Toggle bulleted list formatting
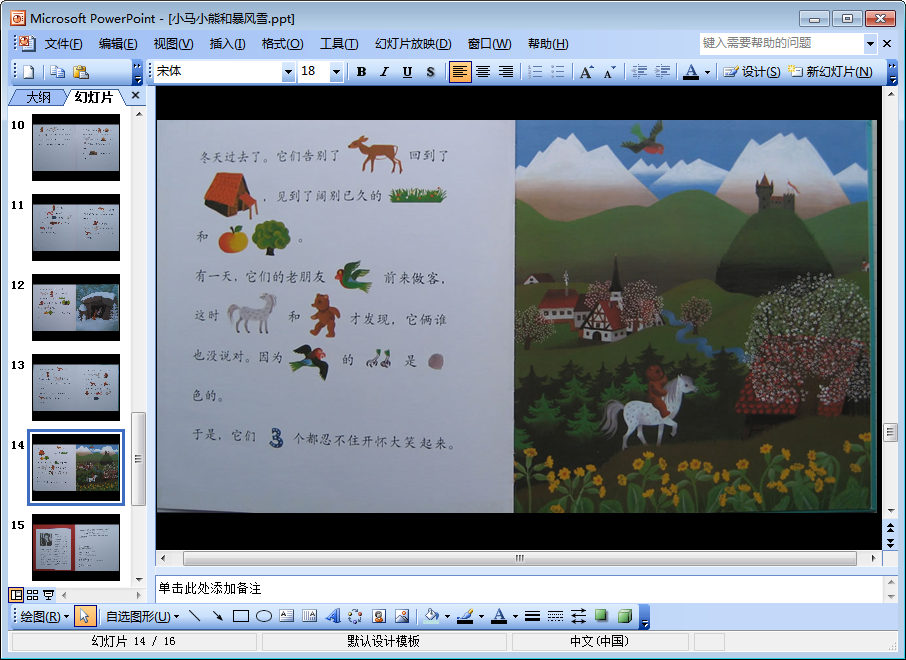 pyautogui.click(x=558, y=72)
